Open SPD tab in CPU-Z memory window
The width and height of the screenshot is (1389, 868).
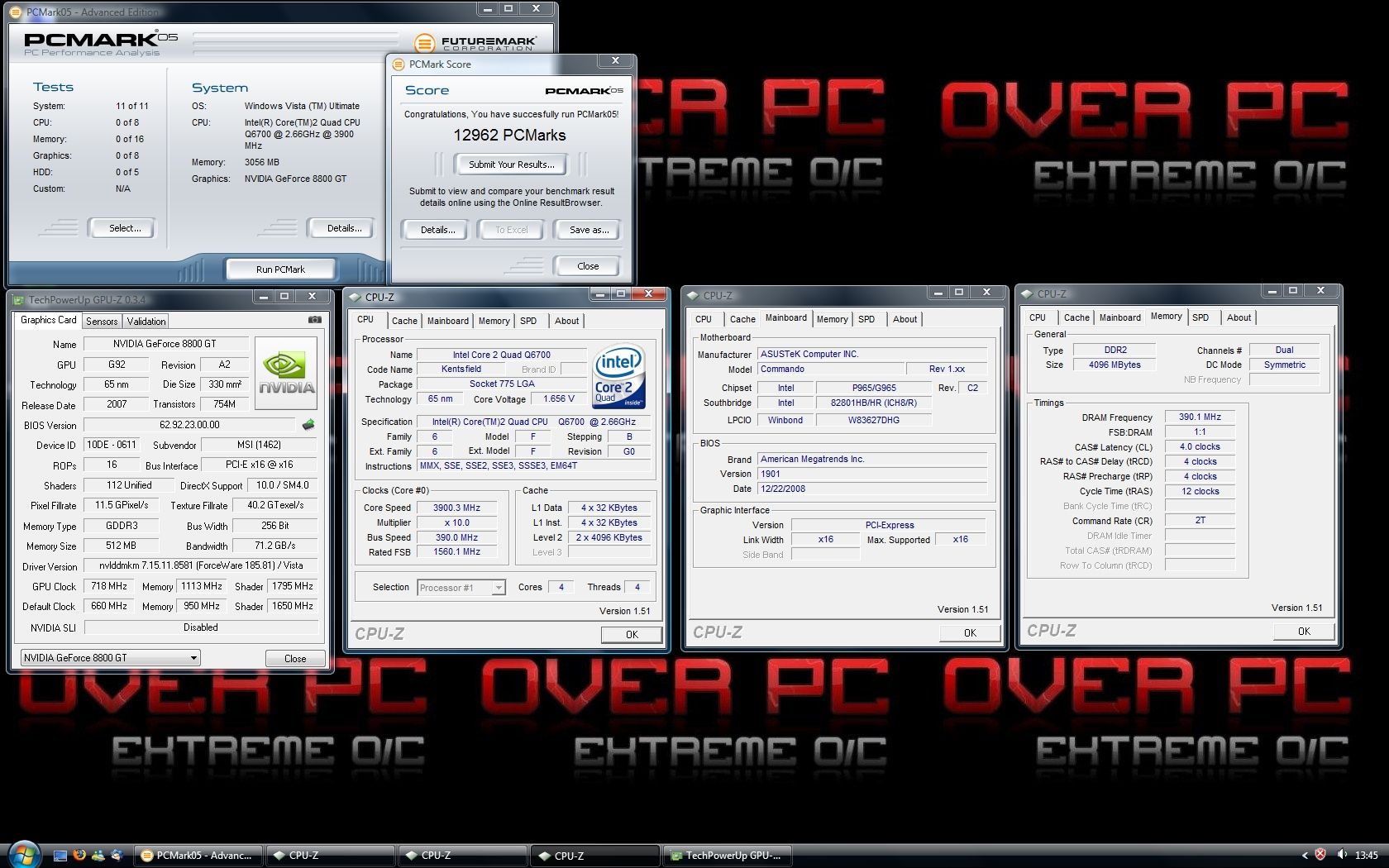pyautogui.click(x=1200, y=317)
